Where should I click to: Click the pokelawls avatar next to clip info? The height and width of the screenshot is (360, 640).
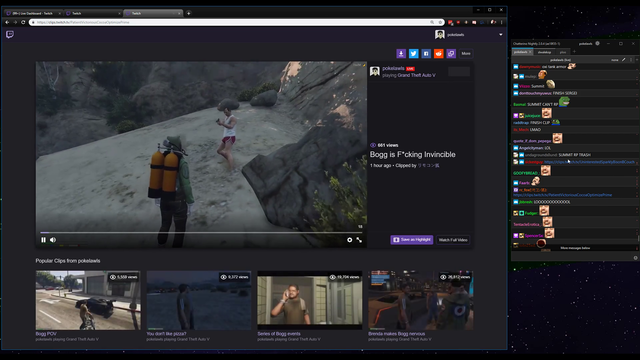(375, 71)
